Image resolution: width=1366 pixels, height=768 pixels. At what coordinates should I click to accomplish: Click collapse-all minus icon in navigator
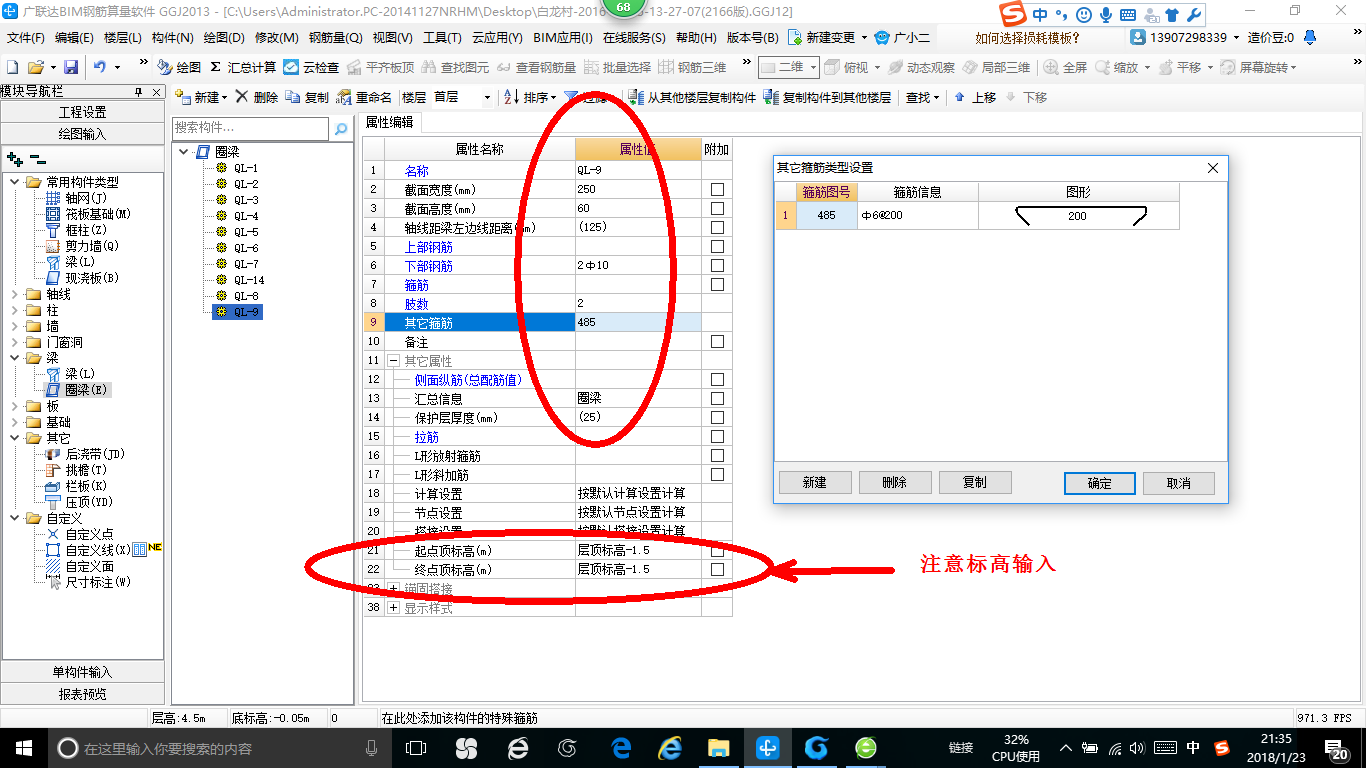[x=37, y=158]
